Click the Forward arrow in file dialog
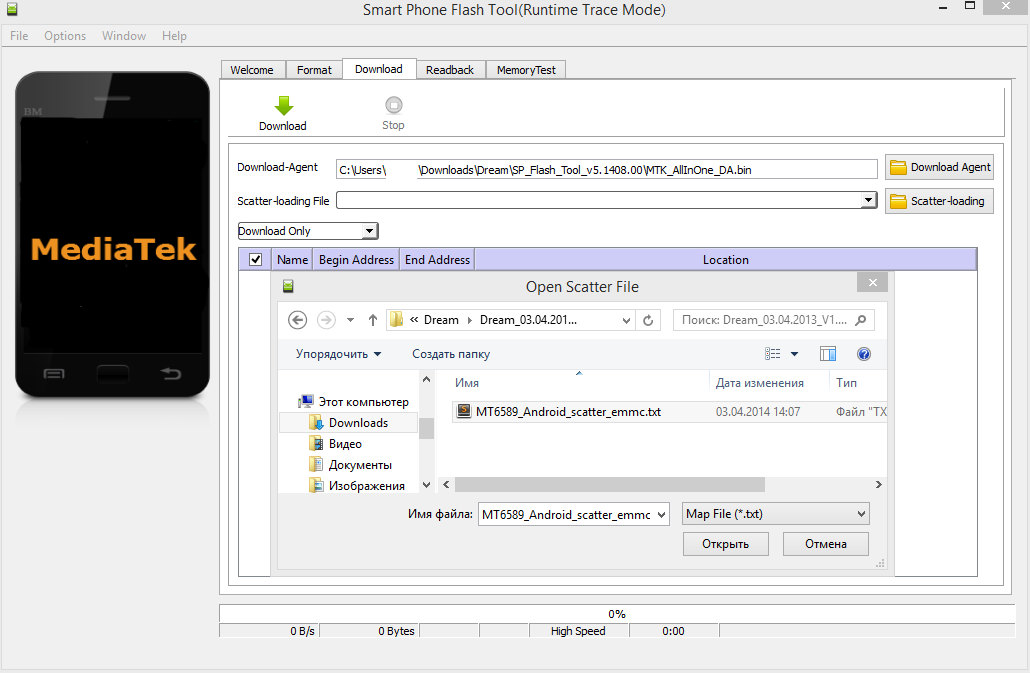Viewport: 1030px width, 673px height. pos(326,320)
